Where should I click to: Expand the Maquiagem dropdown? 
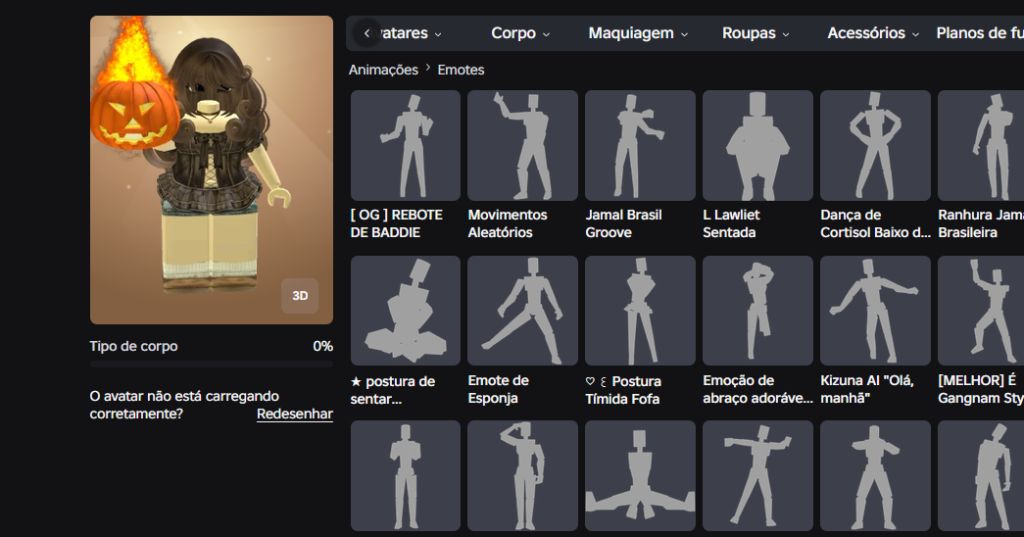pyautogui.click(x=638, y=33)
